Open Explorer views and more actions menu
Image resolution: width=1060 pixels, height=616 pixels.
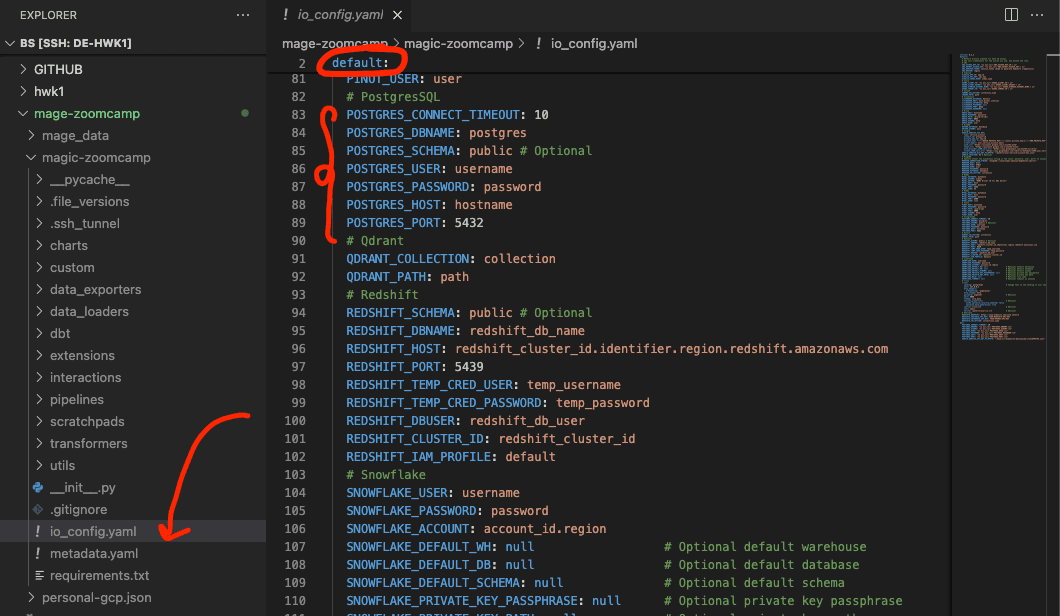[243, 15]
